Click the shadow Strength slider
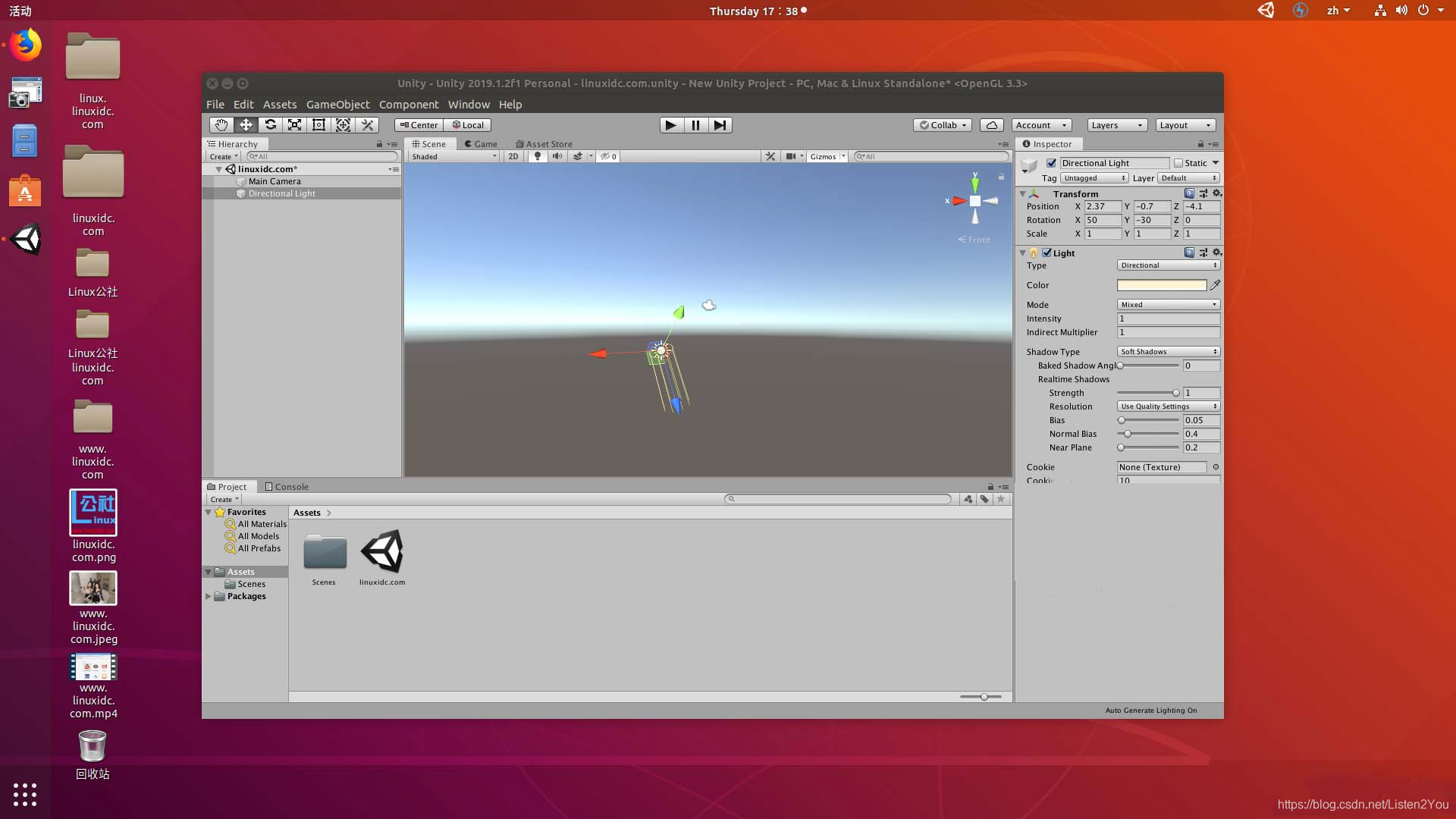The image size is (1456, 819). 1148,393
